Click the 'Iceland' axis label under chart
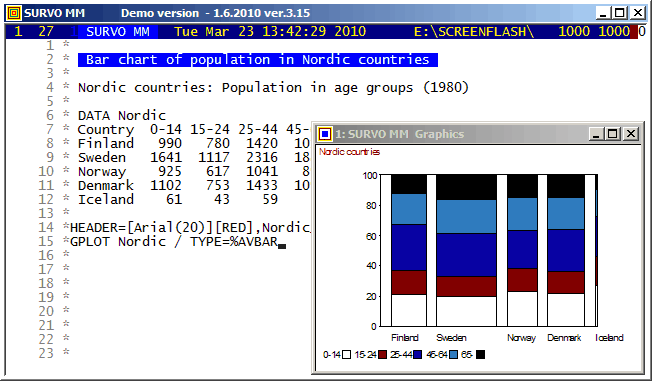Image resolution: width=652 pixels, height=381 pixels. (609, 338)
